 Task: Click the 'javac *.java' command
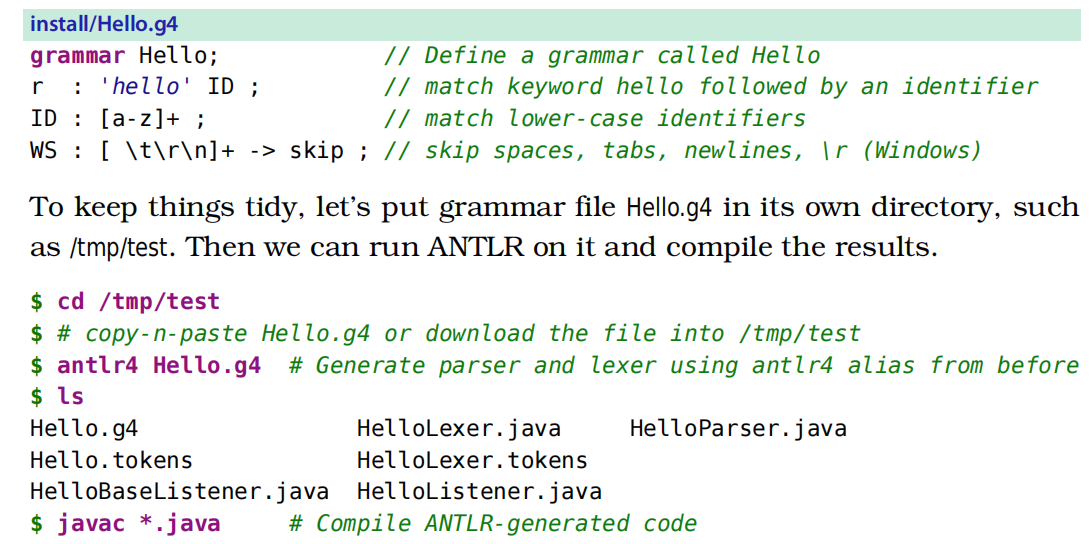[138, 524]
